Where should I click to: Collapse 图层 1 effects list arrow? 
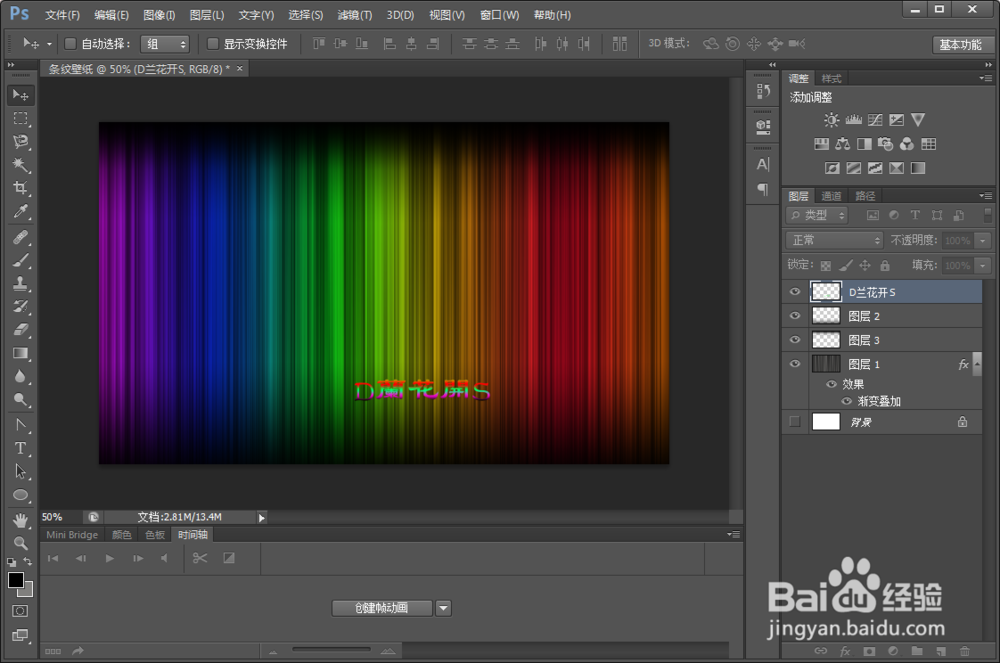977,363
